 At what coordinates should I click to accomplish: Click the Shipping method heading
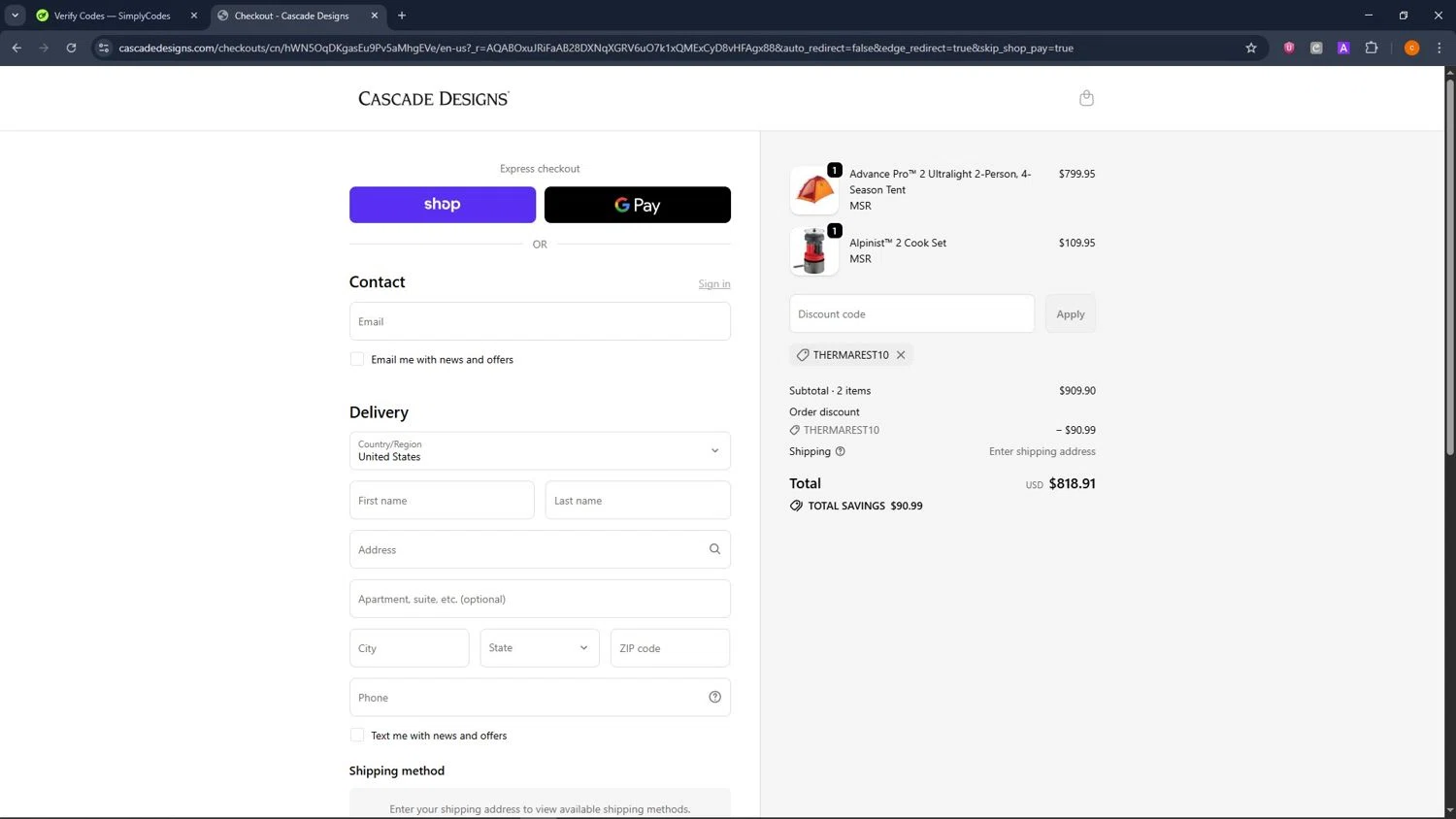[397, 770]
